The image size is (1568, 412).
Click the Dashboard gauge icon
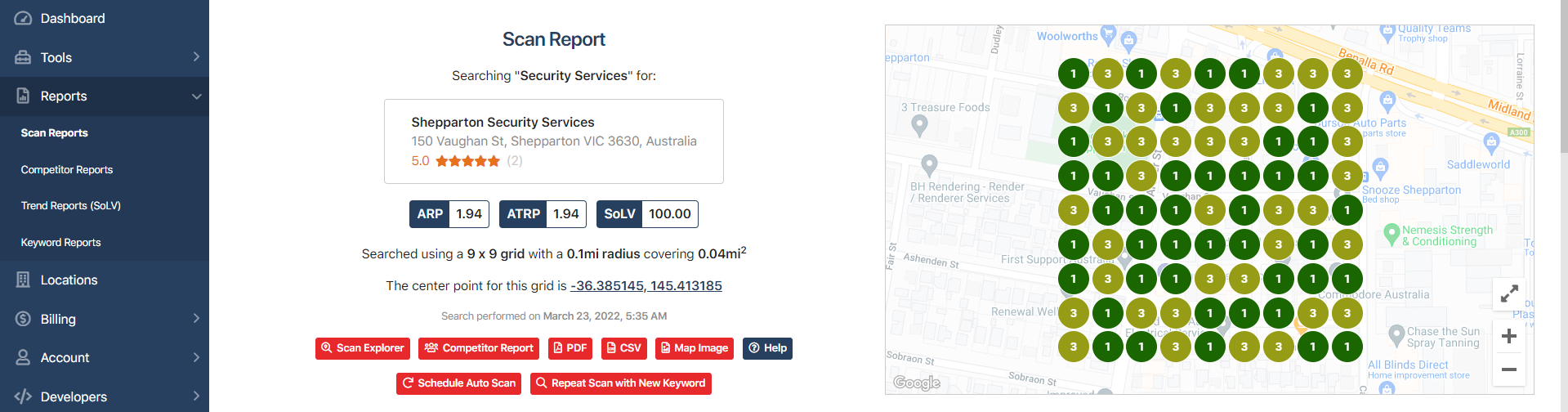tap(23, 19)
